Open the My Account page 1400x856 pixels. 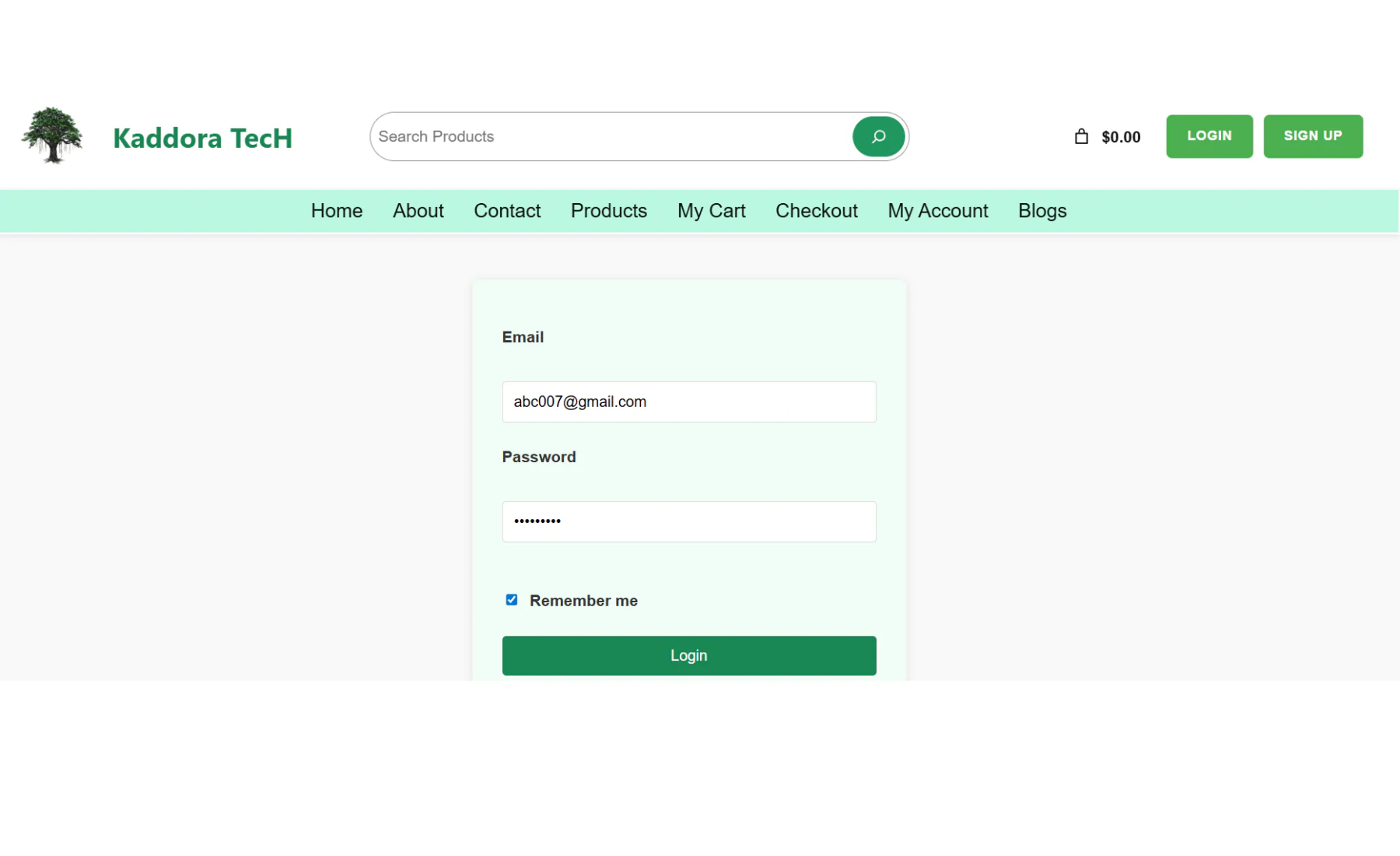(937, 211)
